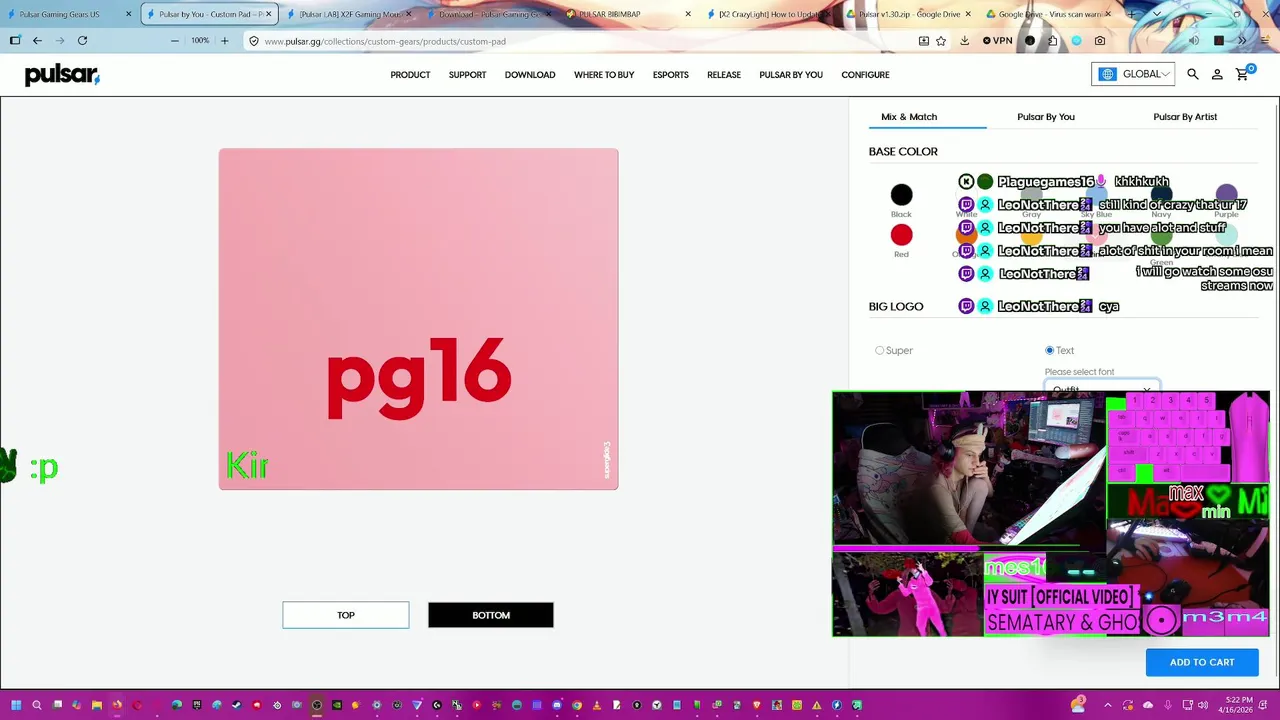Image resolution: width=1280 pixels, height=720 pixels.
Task: Go back to the previous page
Action: pos(37,41)
